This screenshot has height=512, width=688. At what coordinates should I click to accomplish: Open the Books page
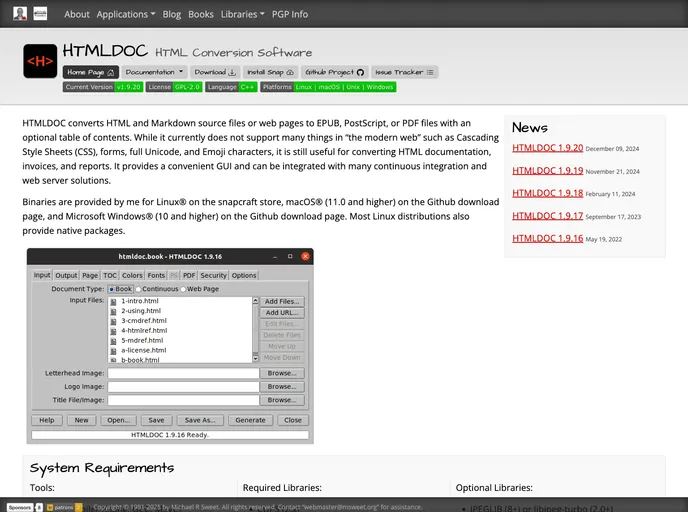click(x=201, y=14)
